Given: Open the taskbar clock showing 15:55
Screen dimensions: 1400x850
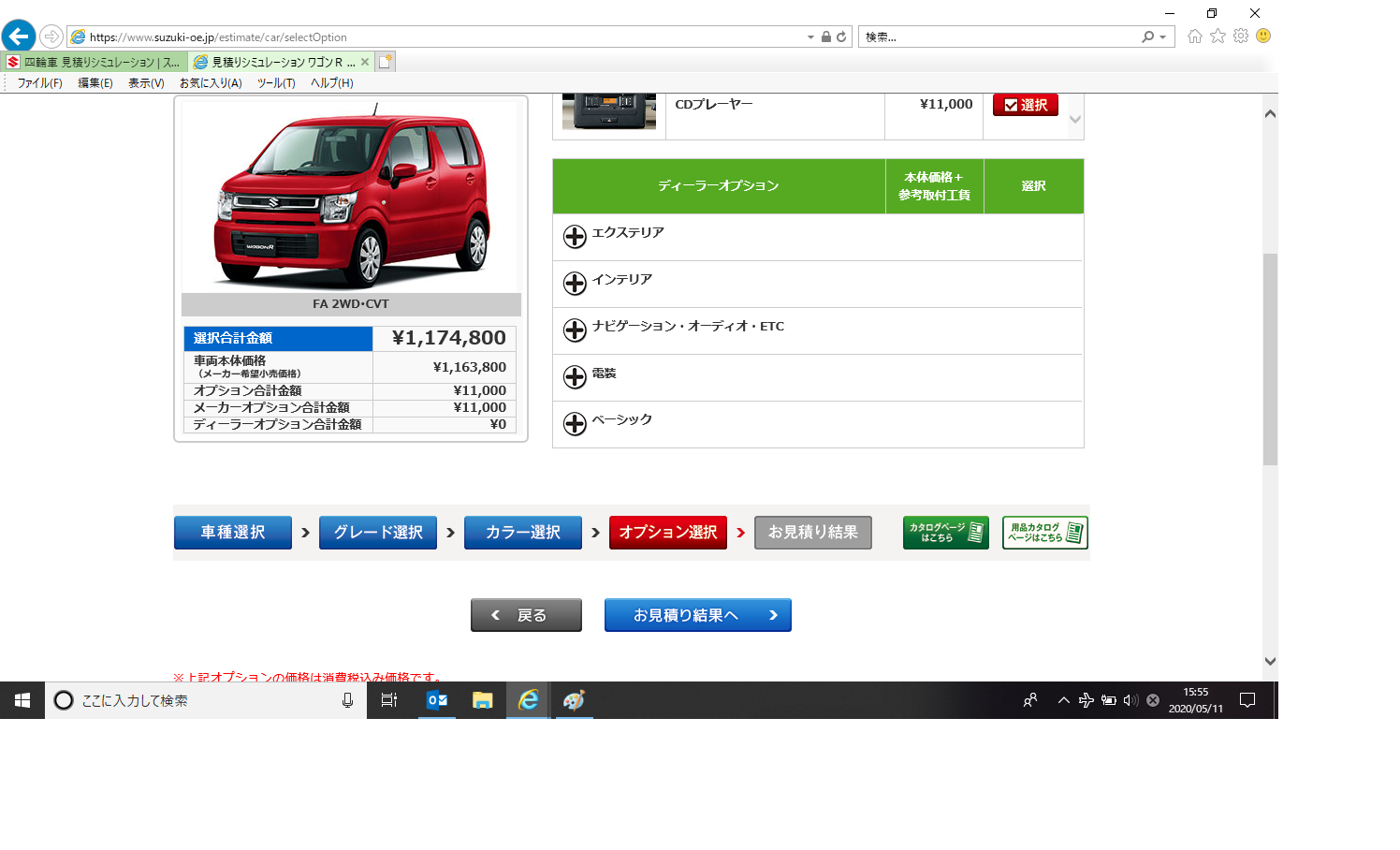Looking at the screenshot, I should click(1196, 700).
